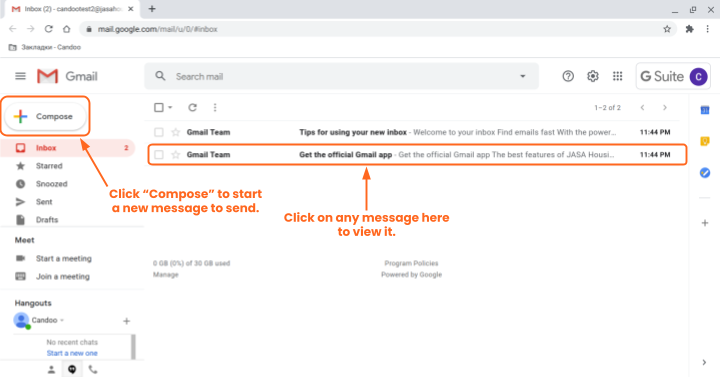
Task: Select the 'Get the official Gmail app' checkbox
Action: (159, 155)
